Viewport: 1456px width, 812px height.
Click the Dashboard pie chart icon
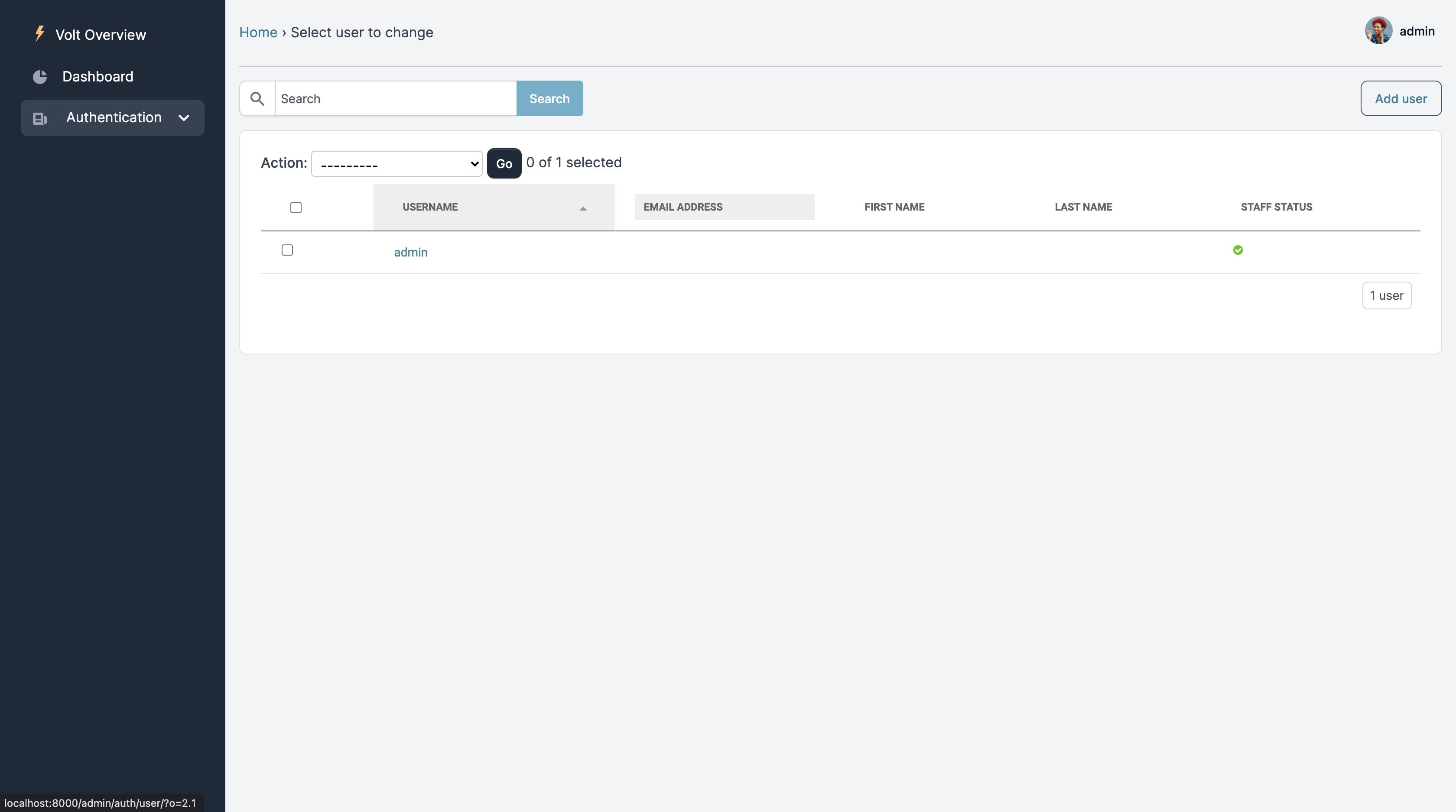pos(40,77)
